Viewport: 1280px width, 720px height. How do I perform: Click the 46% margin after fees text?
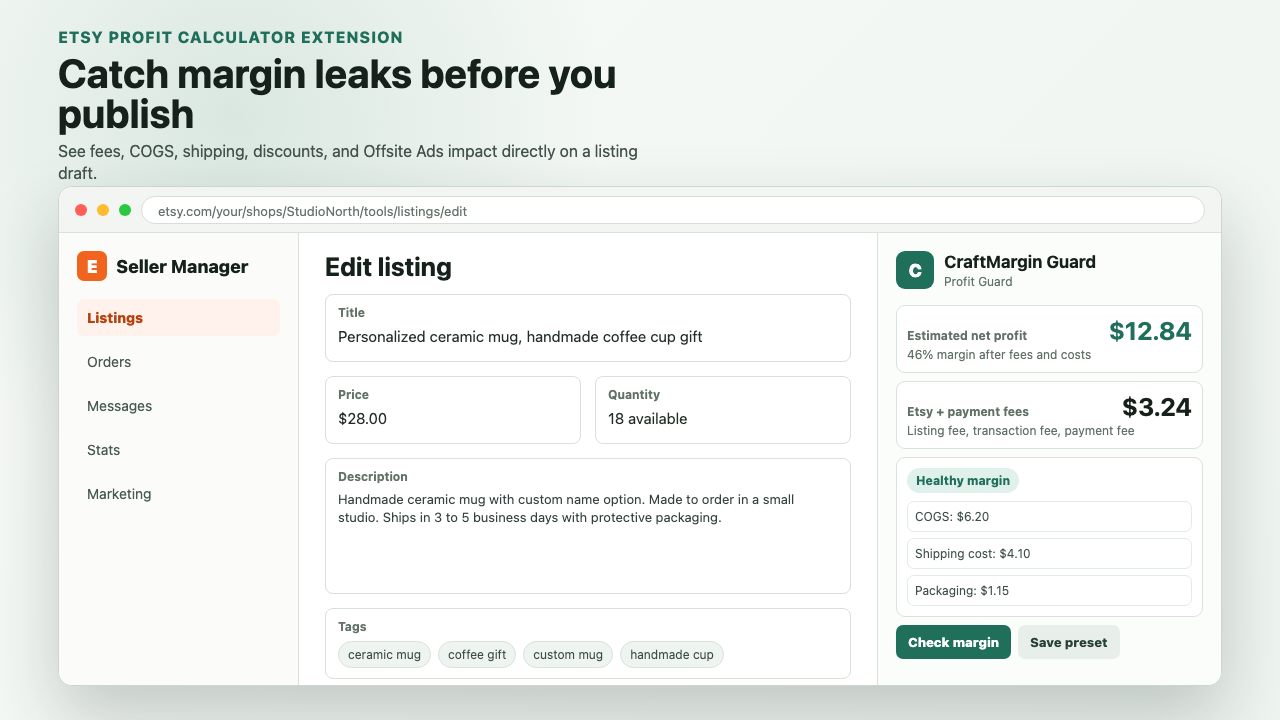tap(999, 355)
